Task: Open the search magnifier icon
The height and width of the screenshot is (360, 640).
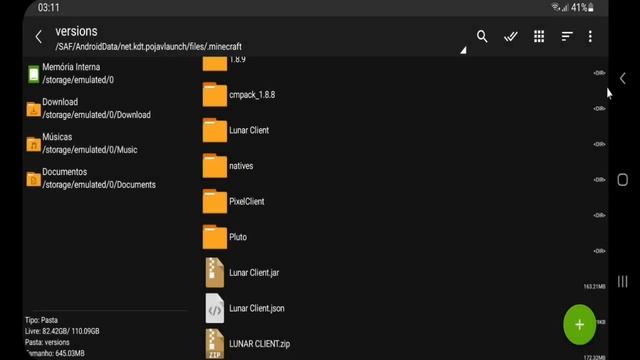Action: [x=482, y=36]
